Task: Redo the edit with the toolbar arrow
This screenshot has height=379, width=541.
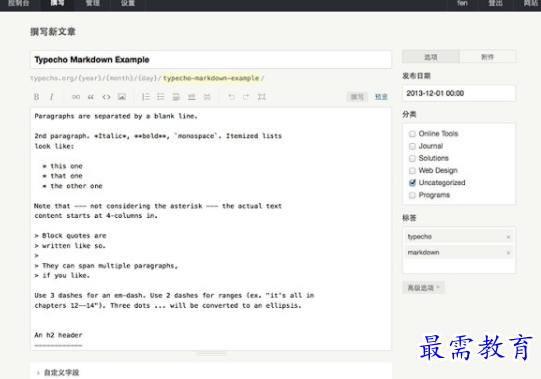Action: click(x=246, y=97)
